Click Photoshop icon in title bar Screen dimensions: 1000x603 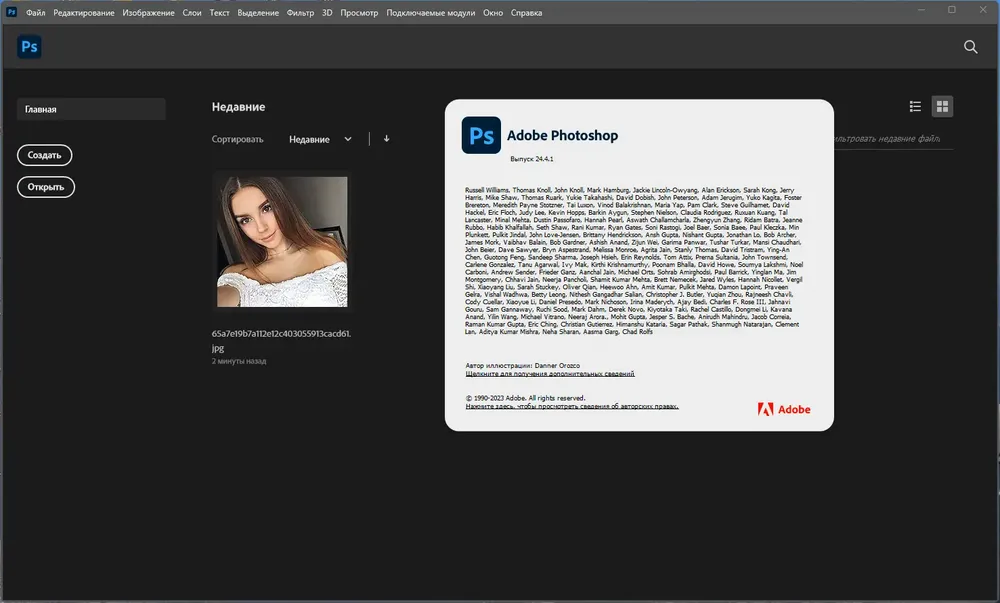(x=11, y=11)
